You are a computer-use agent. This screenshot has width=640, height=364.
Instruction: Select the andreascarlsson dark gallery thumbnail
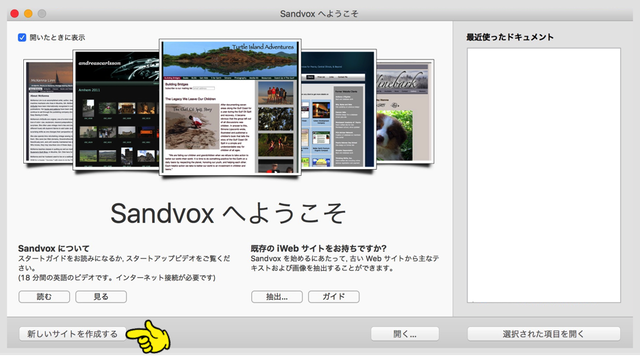(x=116, y=109)
